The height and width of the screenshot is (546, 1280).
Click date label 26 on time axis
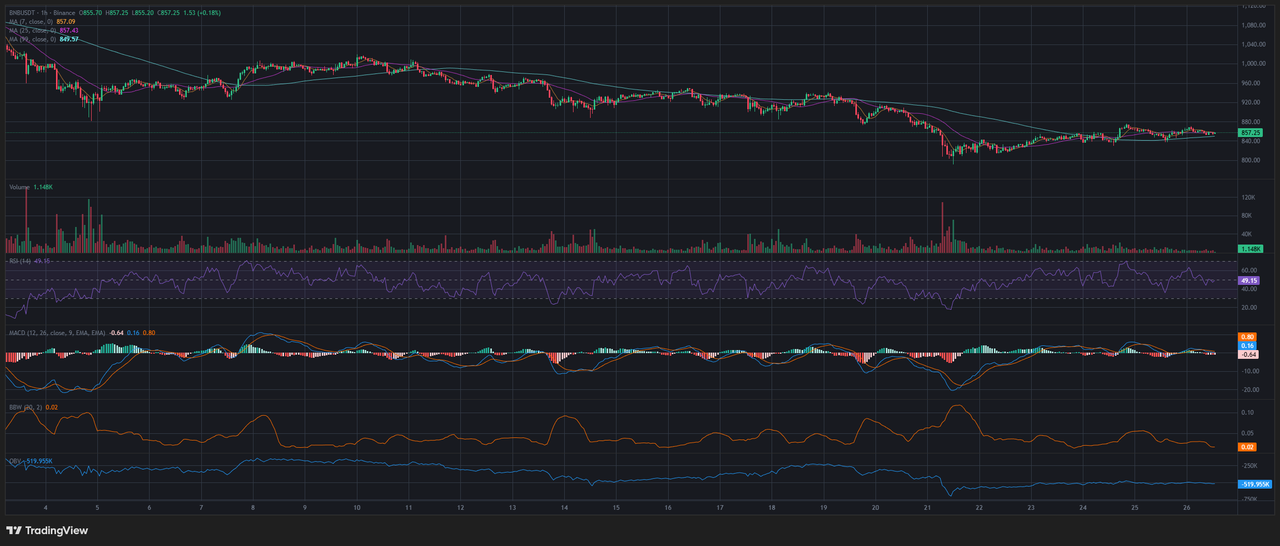tap(1186, 508)
